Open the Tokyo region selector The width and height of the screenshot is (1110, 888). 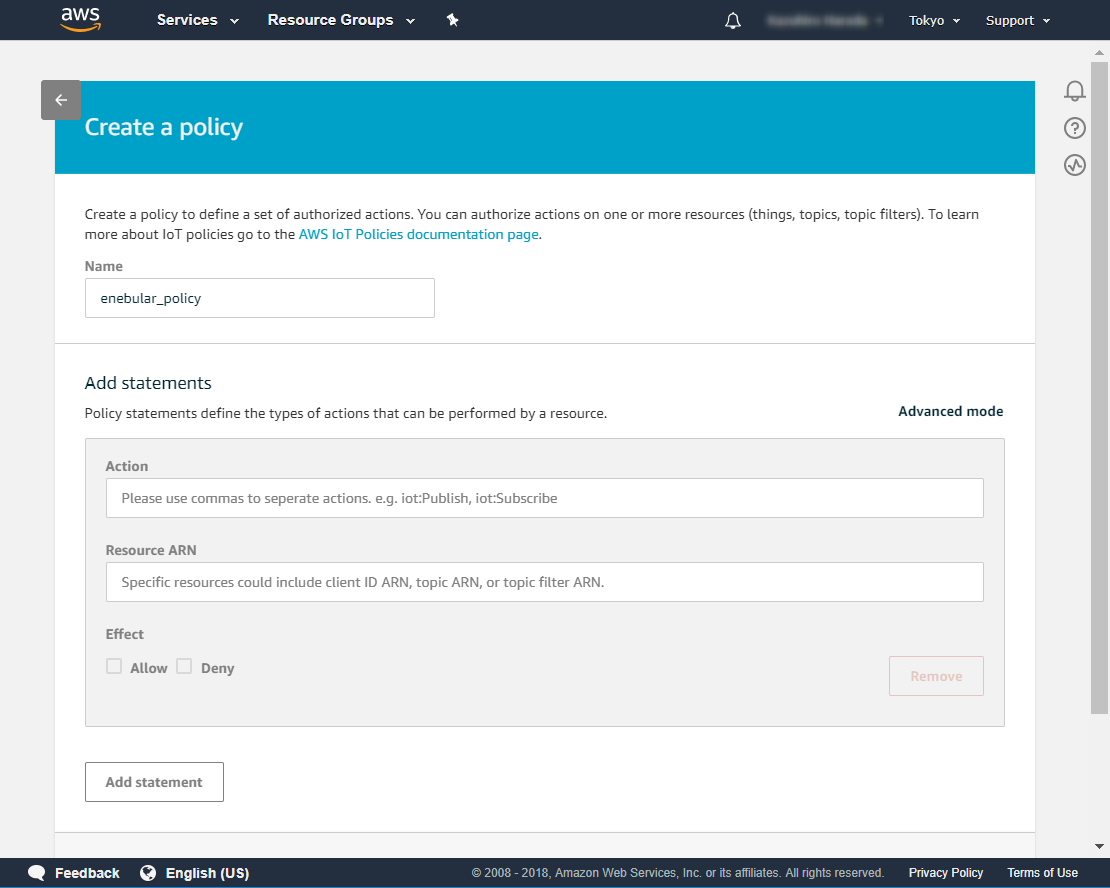933,21
